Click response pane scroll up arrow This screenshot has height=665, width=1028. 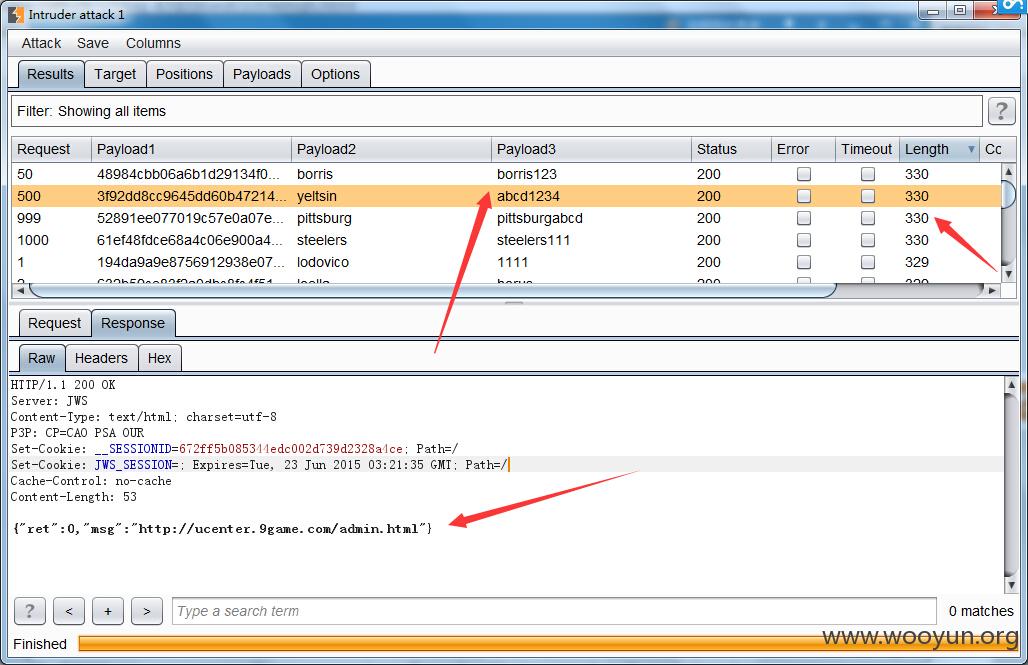point(1011,385)
